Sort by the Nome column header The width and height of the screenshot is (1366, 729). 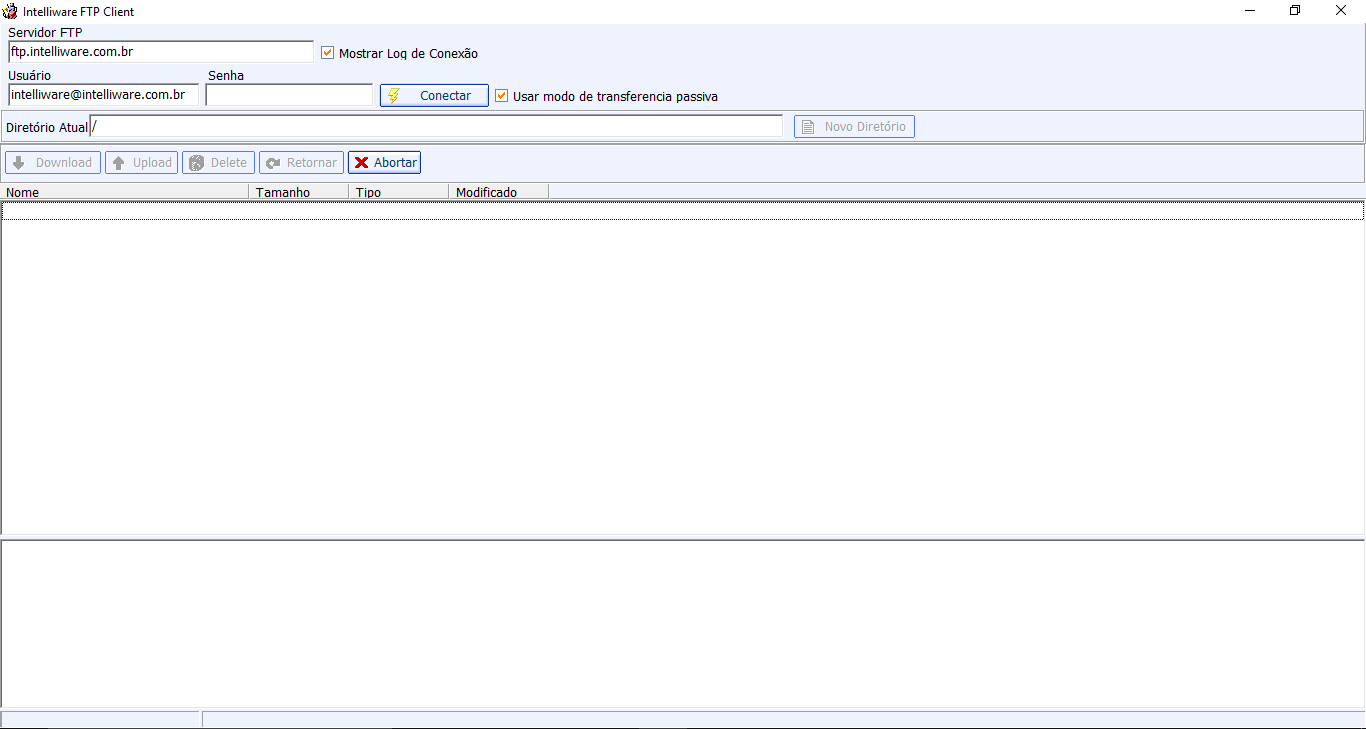[125, 192]
